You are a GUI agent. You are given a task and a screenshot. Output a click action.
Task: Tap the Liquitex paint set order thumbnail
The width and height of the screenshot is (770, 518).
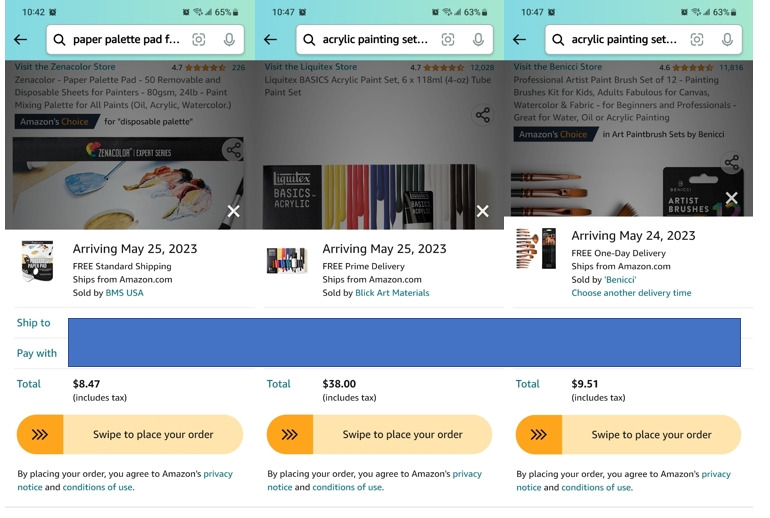[287, 261]
